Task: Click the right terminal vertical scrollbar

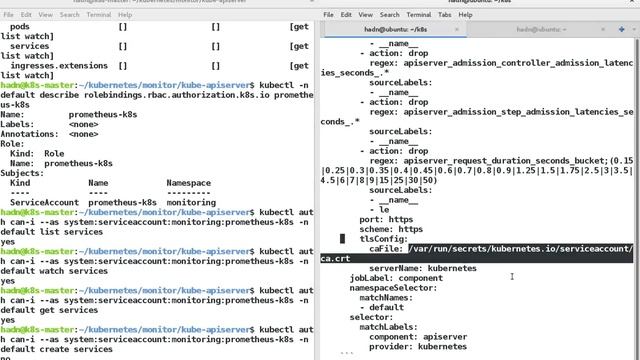Action: tap(637, 199)
